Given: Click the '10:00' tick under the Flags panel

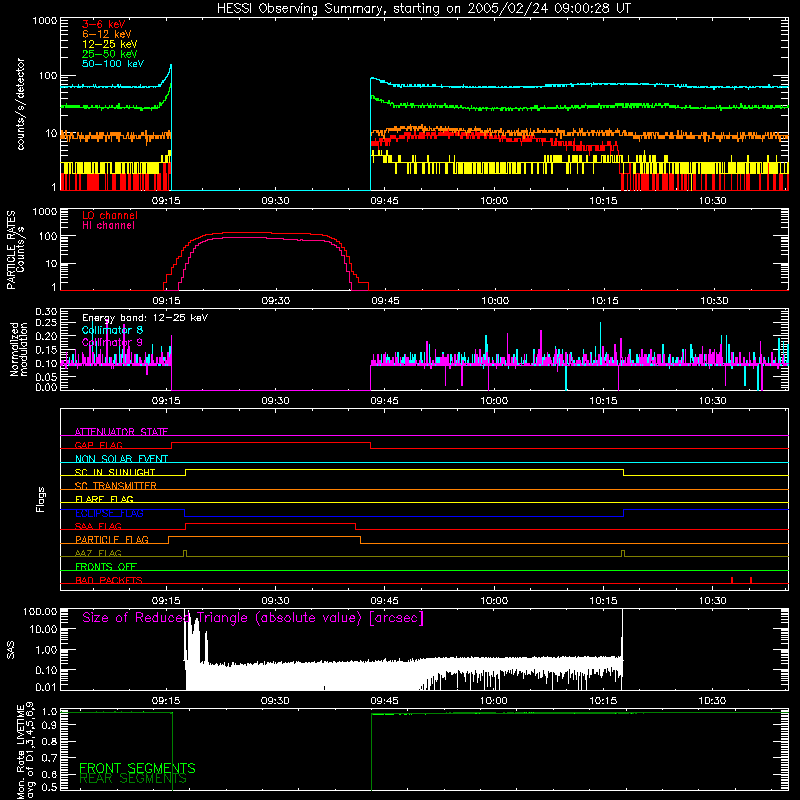Looking at the screenshot, I should pyautogui.click(x=494, y=601).
